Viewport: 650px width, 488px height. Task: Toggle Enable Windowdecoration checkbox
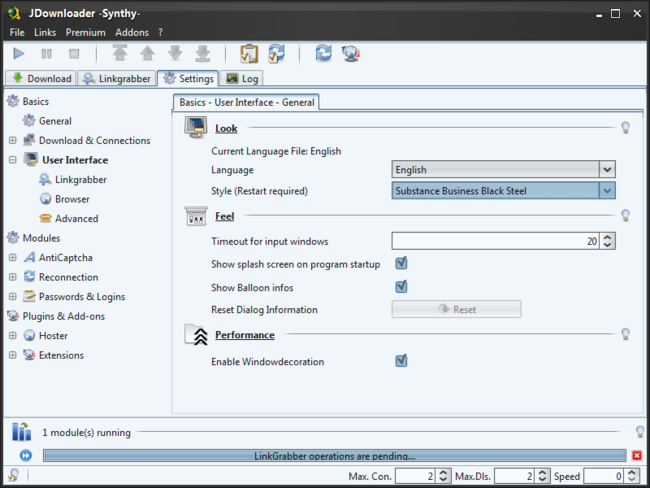click(x=401, y=361)
